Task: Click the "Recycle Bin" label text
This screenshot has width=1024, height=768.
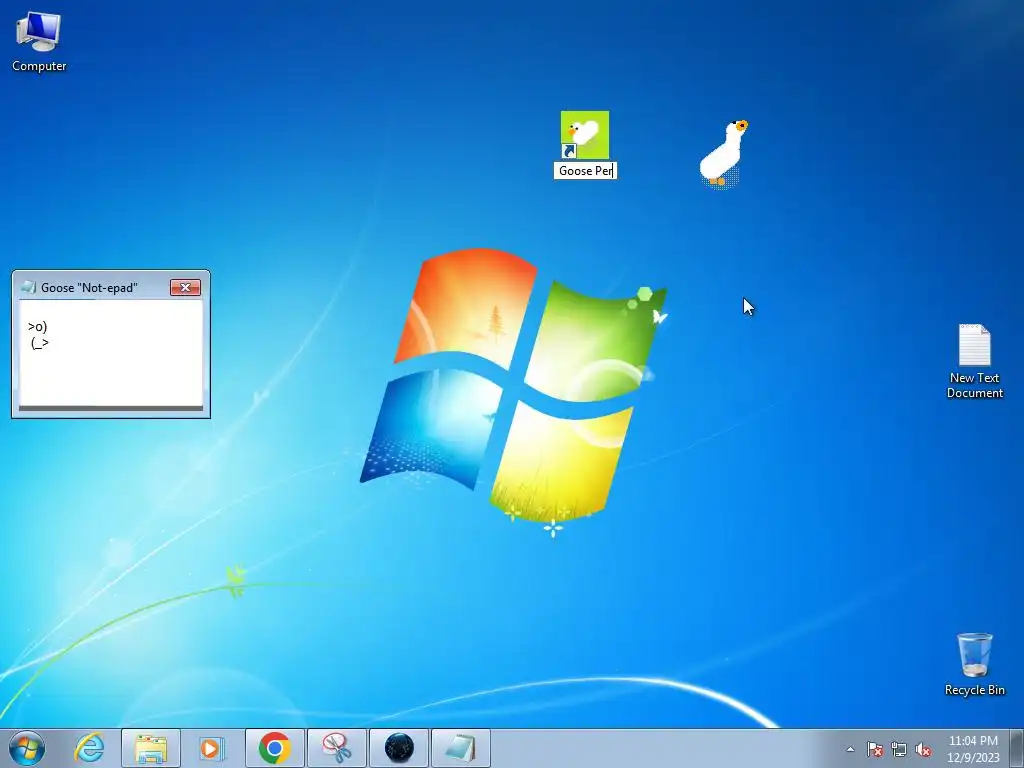Action: (x=974, y=690)
